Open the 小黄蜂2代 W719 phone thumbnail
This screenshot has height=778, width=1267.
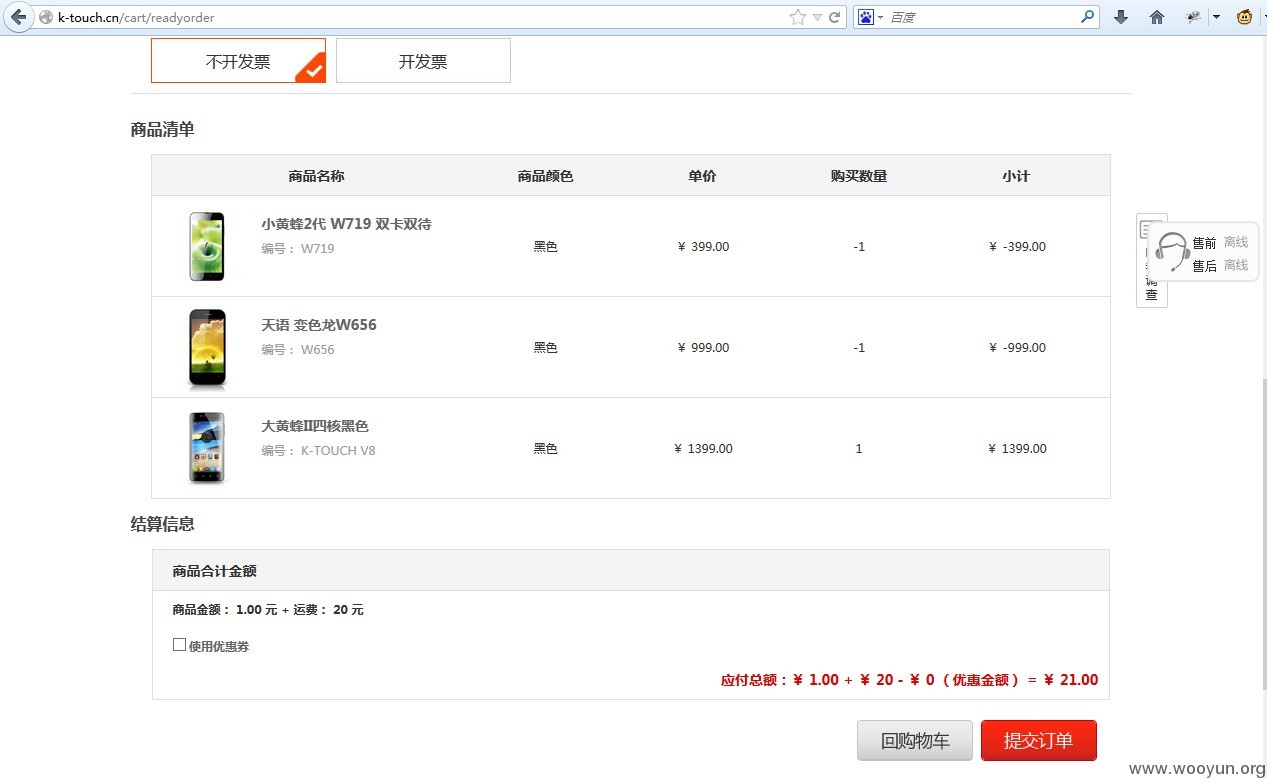point(207,246)
